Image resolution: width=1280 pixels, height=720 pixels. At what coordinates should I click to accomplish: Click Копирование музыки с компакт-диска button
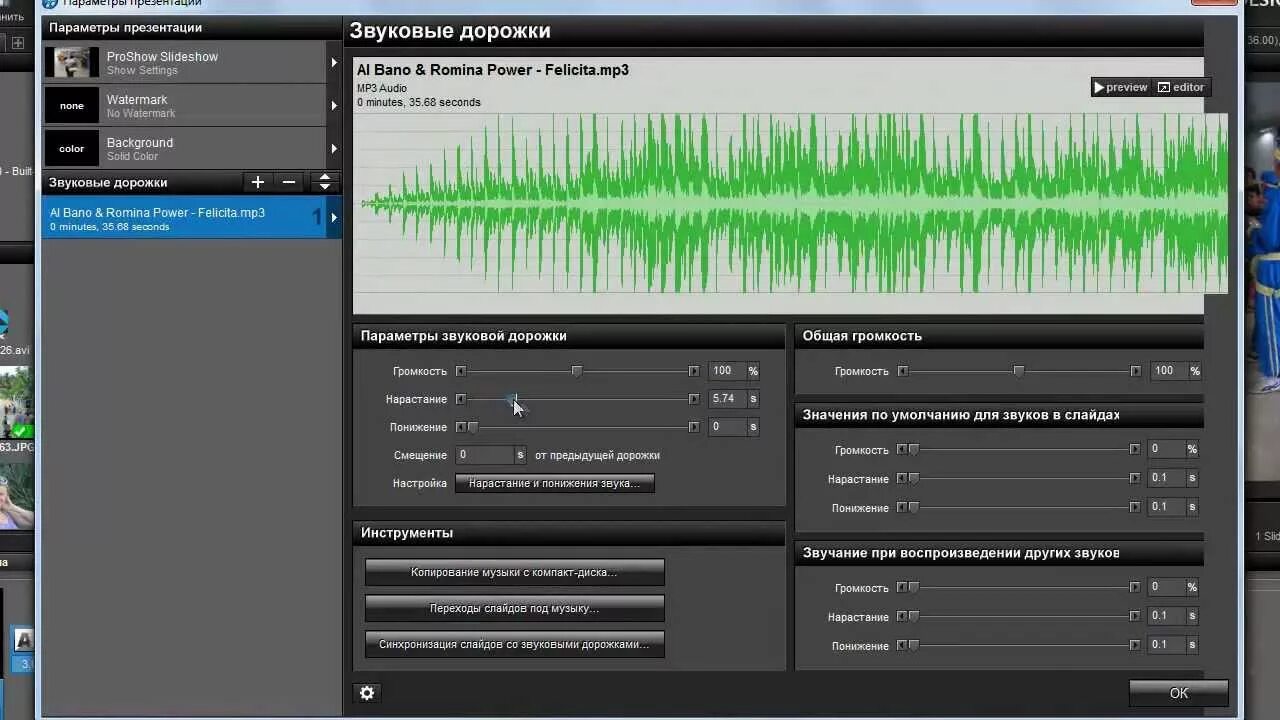pyautogui.click(x=514, y=572)
